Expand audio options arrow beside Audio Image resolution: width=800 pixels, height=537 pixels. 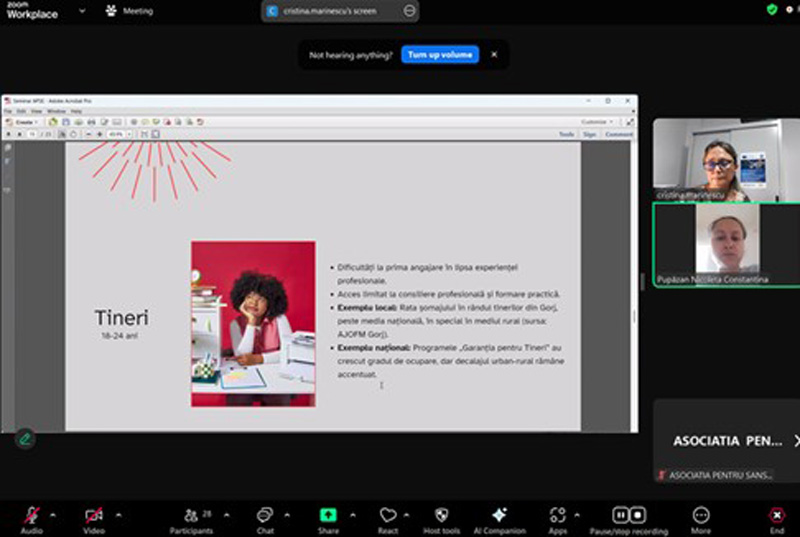(53, 514)
